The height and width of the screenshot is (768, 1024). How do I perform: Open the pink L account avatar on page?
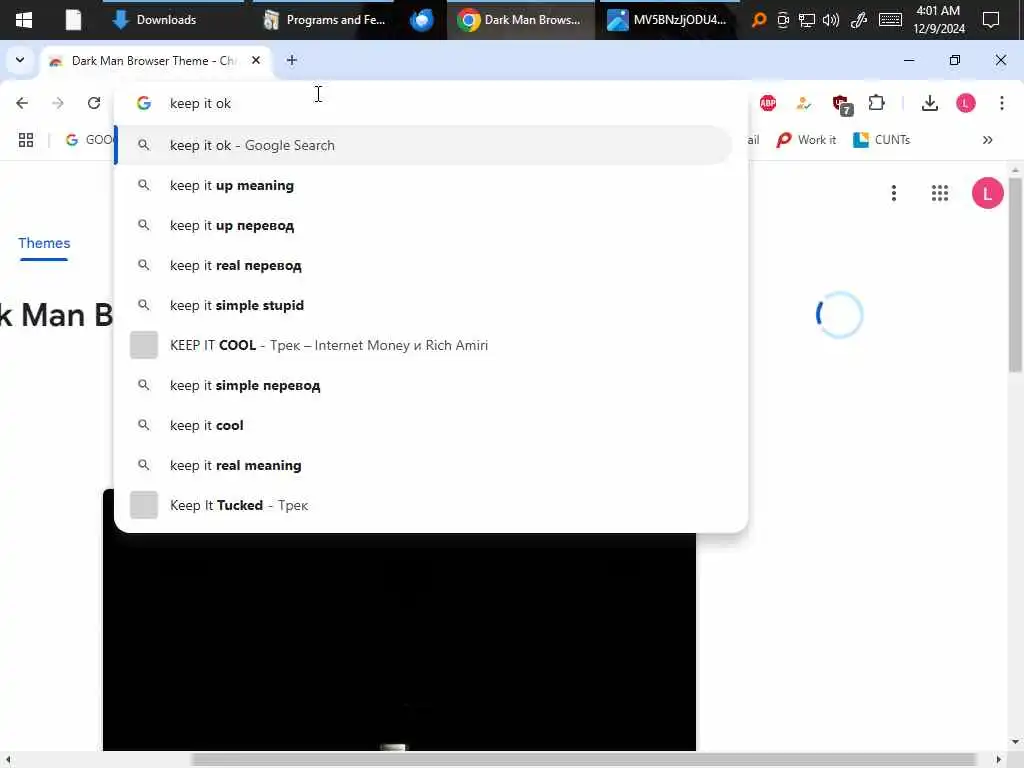point(987,193)
